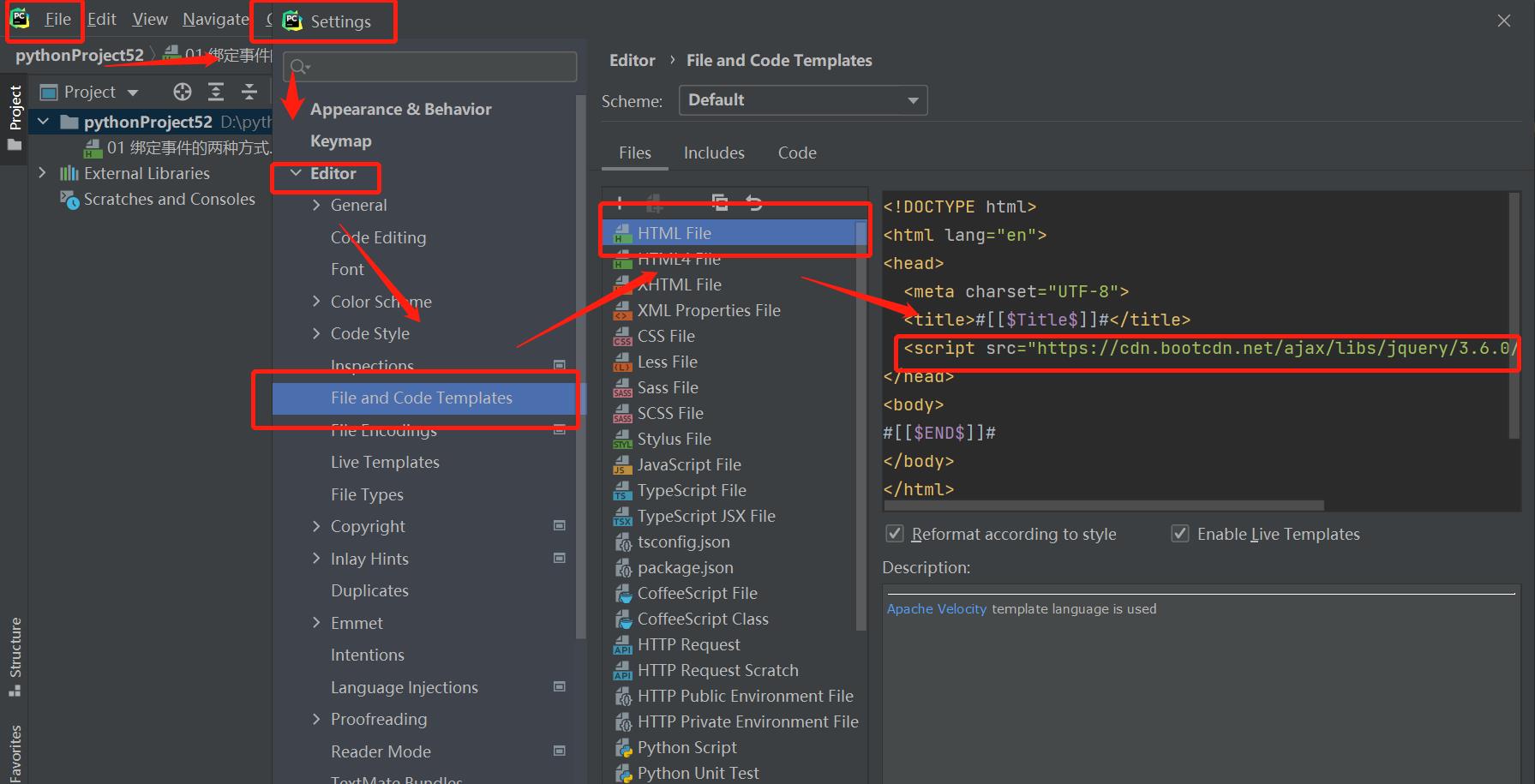Select CoffeeScript Class template
The image size is (1535, 784).
click(x=703, y=619)
